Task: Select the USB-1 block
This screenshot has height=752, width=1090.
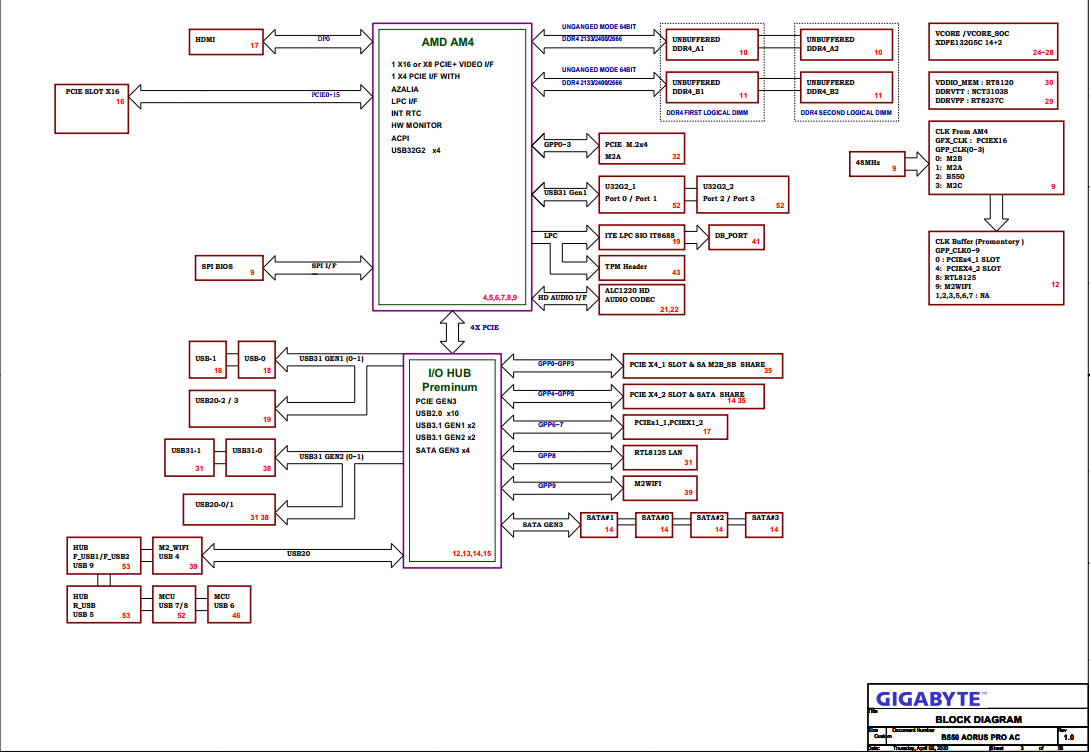Action: (208, 360)
